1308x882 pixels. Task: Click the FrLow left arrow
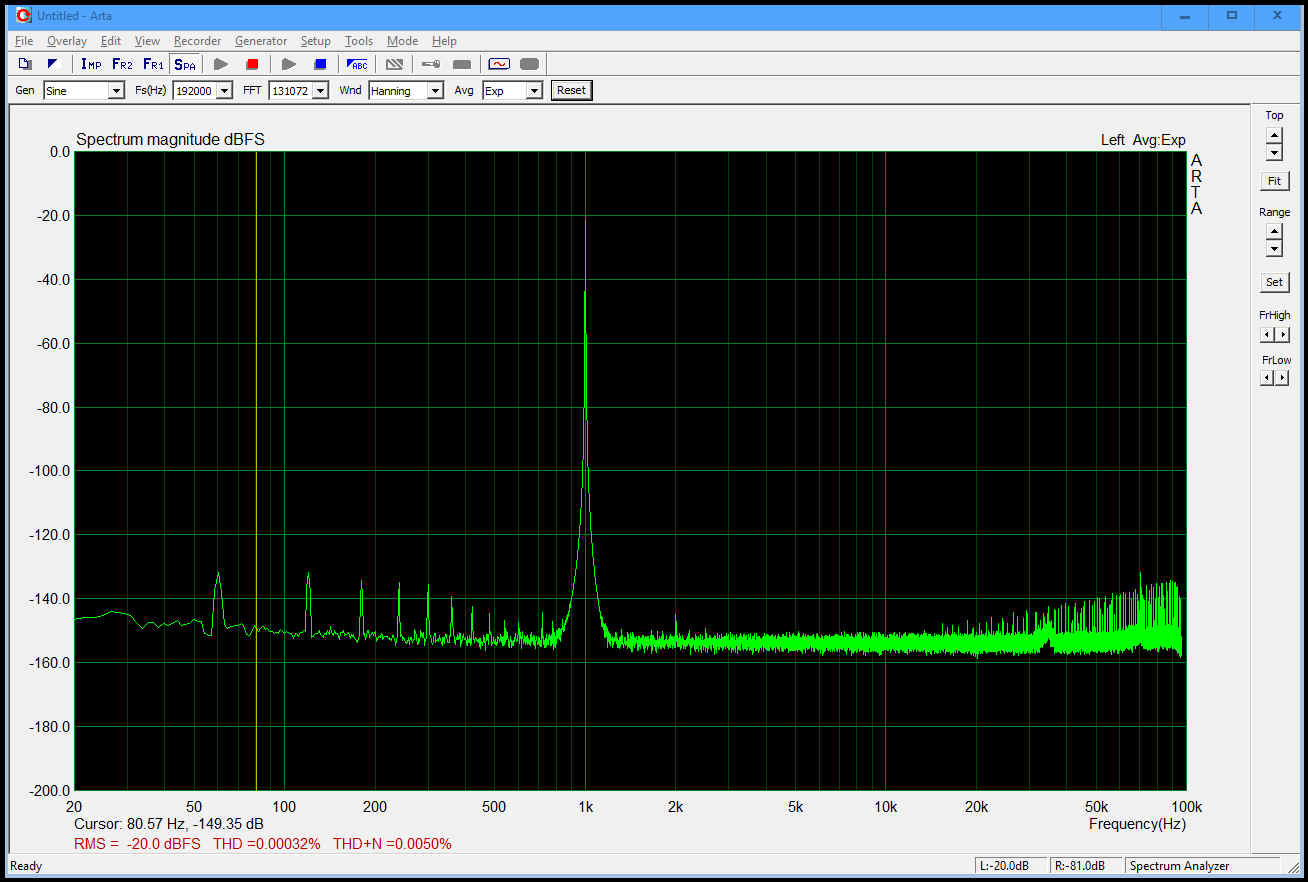pos(1267,378)
